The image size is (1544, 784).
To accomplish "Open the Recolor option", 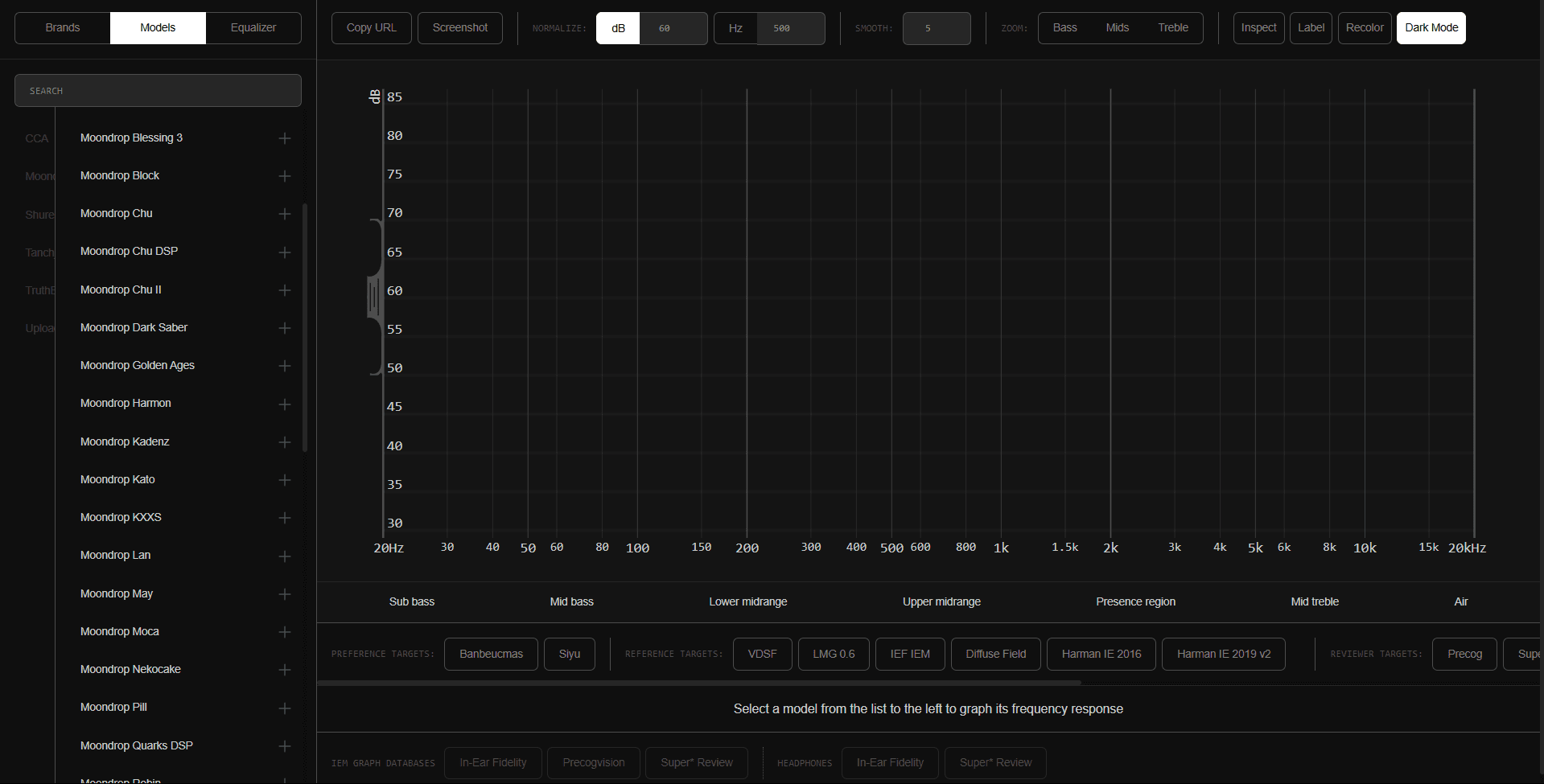I will click(1364, 27).
